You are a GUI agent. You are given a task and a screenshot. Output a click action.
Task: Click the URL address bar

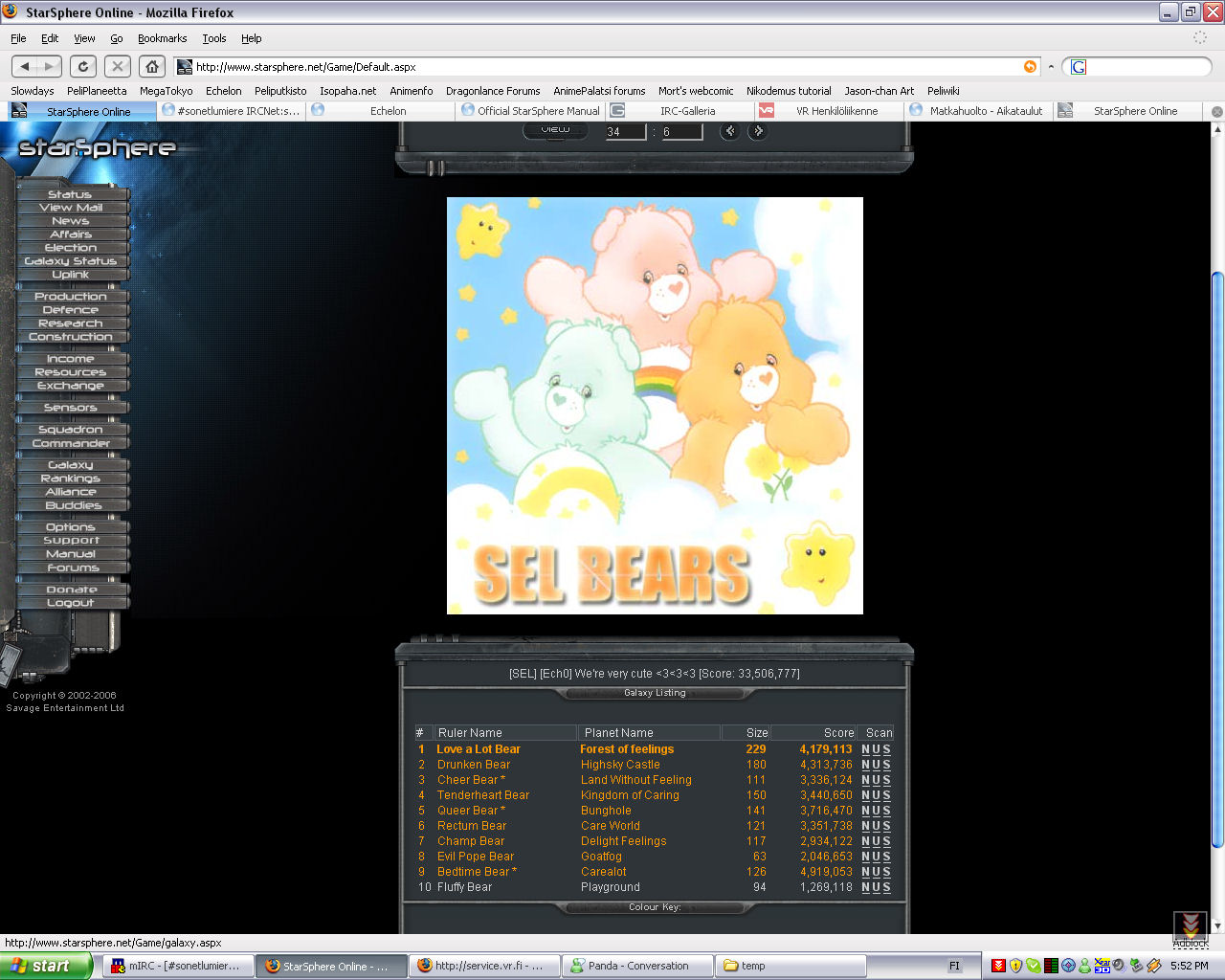pos(607,67)
